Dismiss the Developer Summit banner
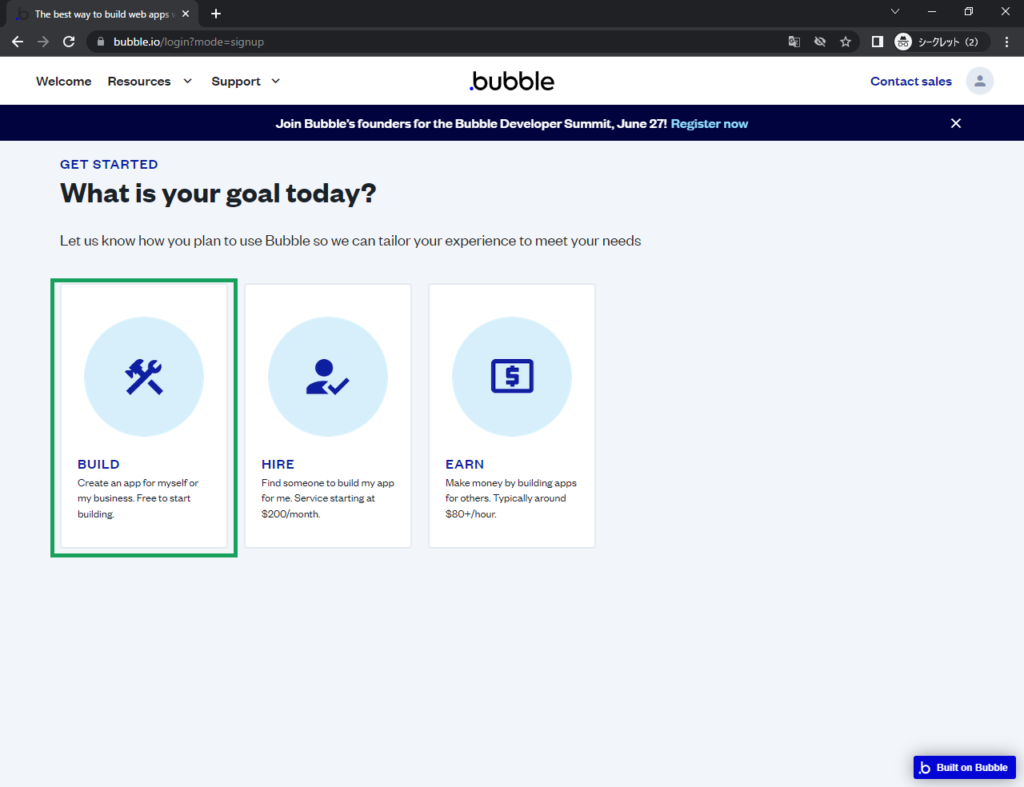The image size is (1024, 787). [x=955, y=123]
